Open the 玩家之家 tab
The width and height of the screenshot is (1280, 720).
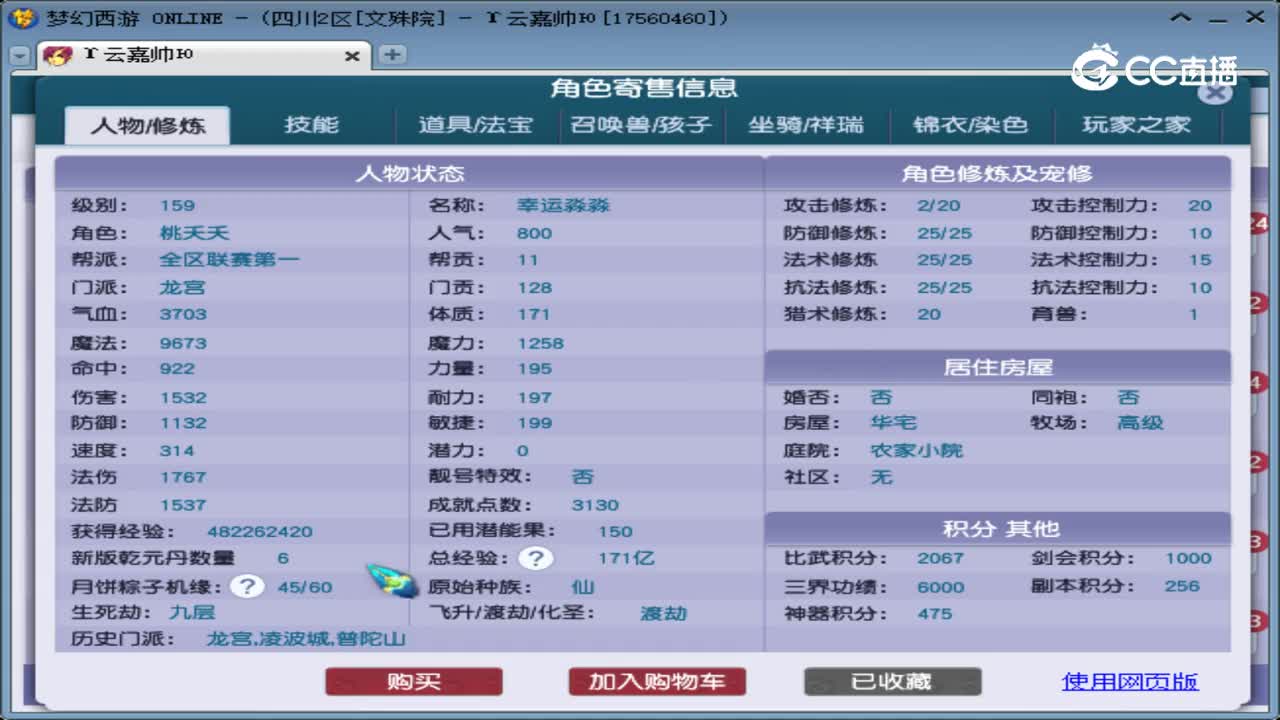(x=1136, y=125)
